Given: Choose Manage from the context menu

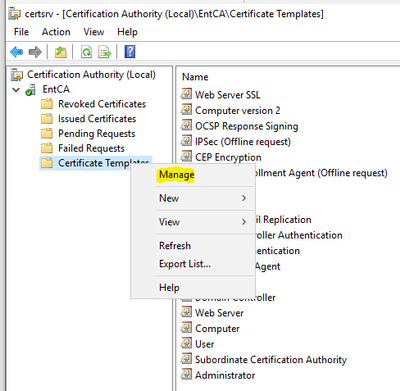Looking at the screenshot, I should pyautogui.click(x=177, y=174).
